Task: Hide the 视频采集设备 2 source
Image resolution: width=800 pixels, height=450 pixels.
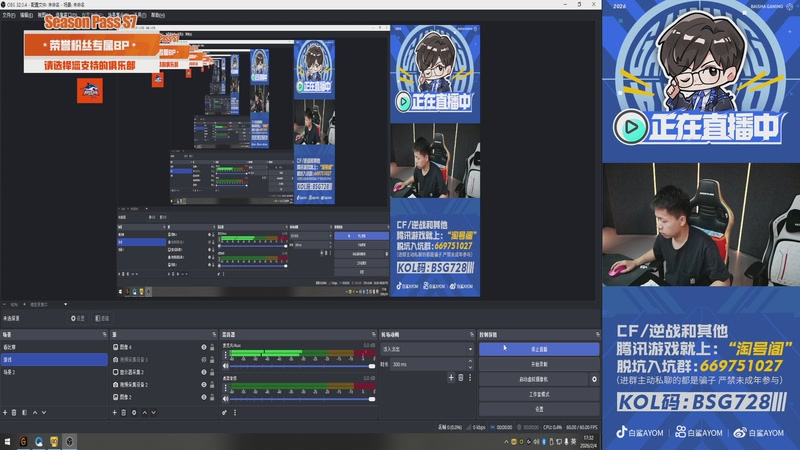Action: (204, 385)
